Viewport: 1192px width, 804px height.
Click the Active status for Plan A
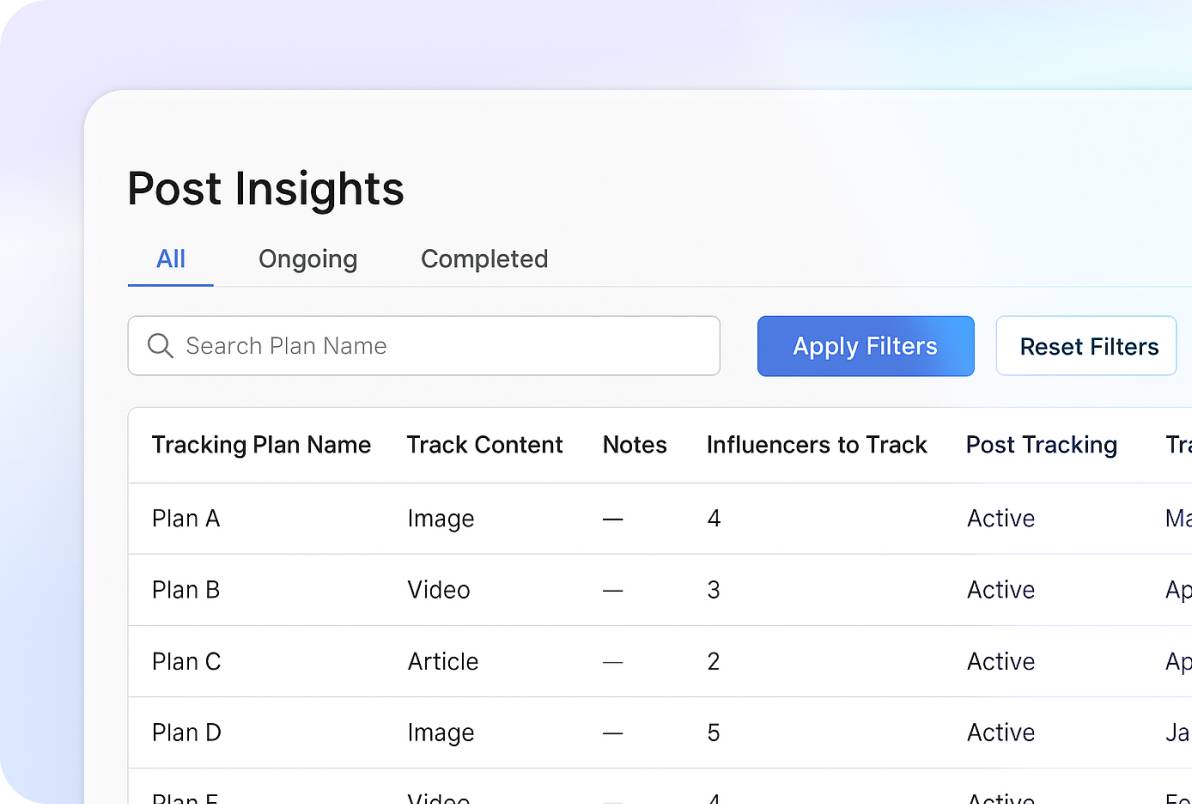1000,518
